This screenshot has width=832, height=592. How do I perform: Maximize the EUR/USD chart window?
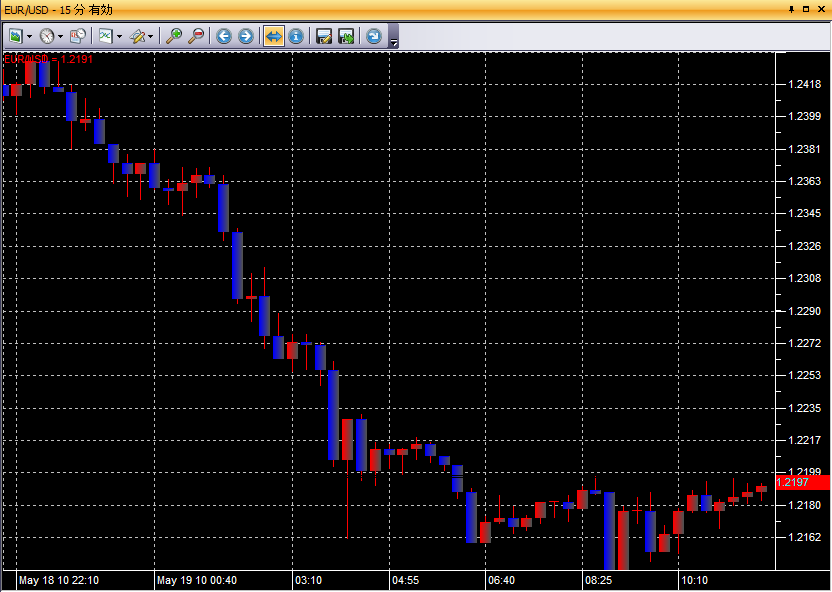pyautogui.click(x=807, y=8)
